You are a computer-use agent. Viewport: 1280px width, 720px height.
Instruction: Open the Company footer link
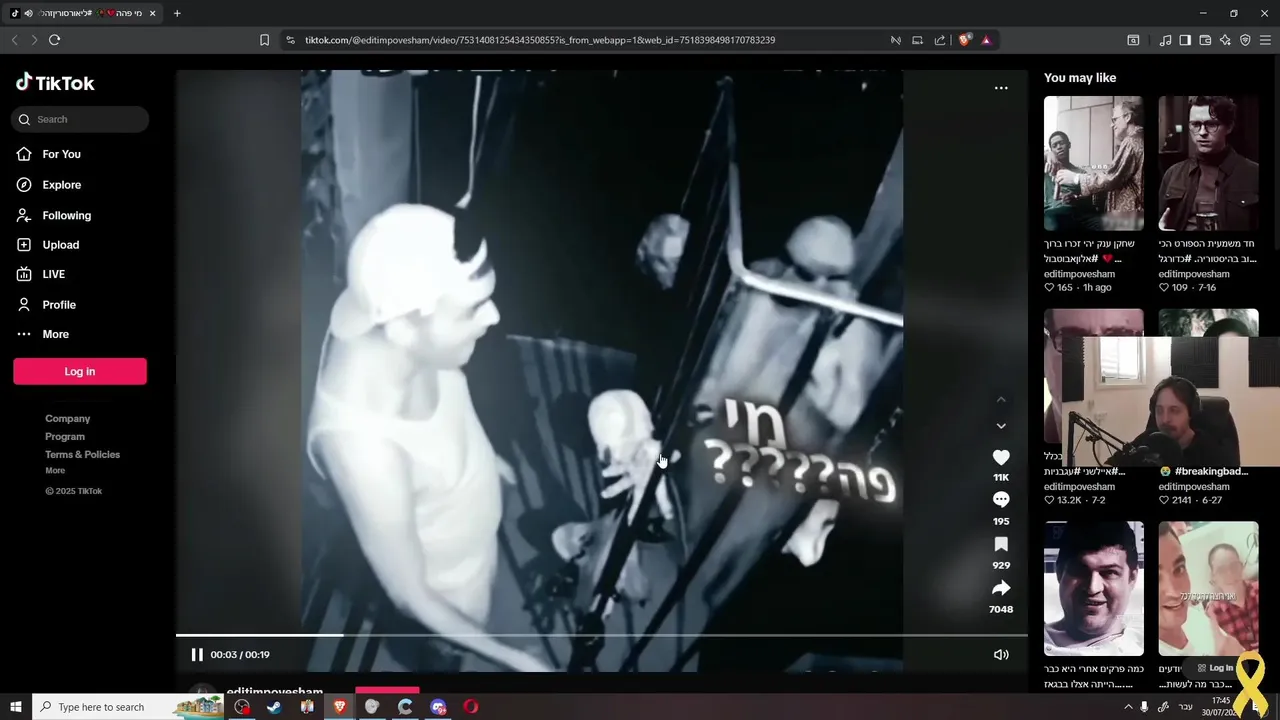[x=67, y=419]
